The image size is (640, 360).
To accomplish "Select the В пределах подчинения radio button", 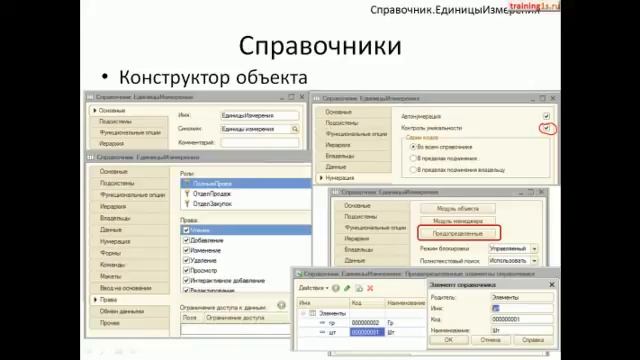I will coord(413,158).
